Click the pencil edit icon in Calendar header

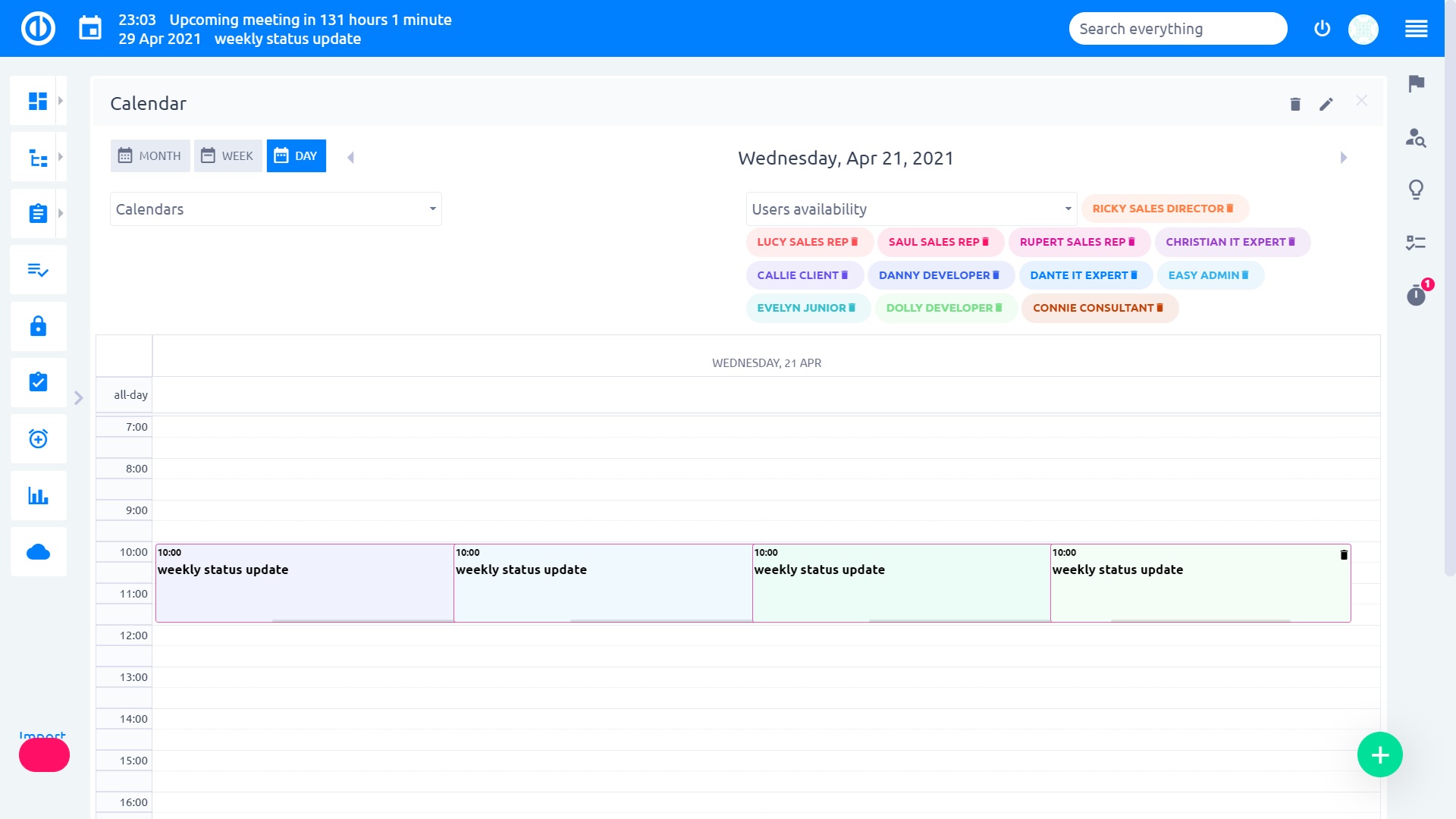[x=1326, y=104]
